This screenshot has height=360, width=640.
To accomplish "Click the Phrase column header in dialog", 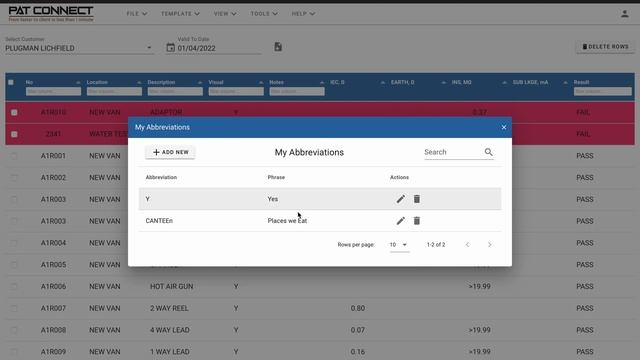I will [x=276, y=177].
